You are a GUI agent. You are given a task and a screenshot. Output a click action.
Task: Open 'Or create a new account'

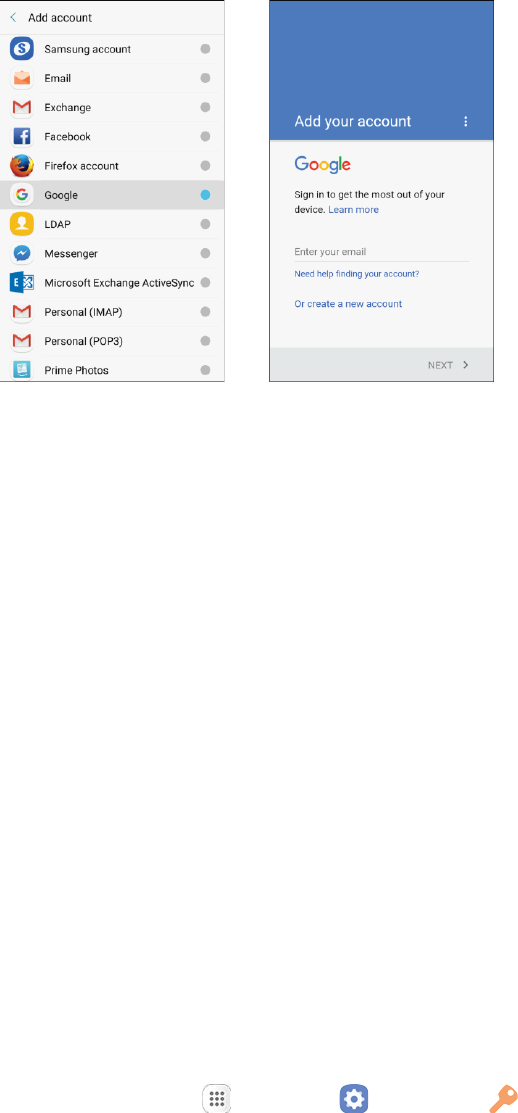pyautogui.click(x=348, y=304)
